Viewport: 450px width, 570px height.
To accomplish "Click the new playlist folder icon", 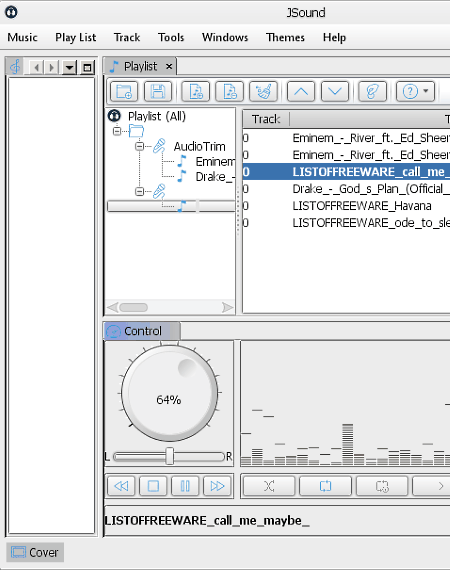I will tap(124, 91).
